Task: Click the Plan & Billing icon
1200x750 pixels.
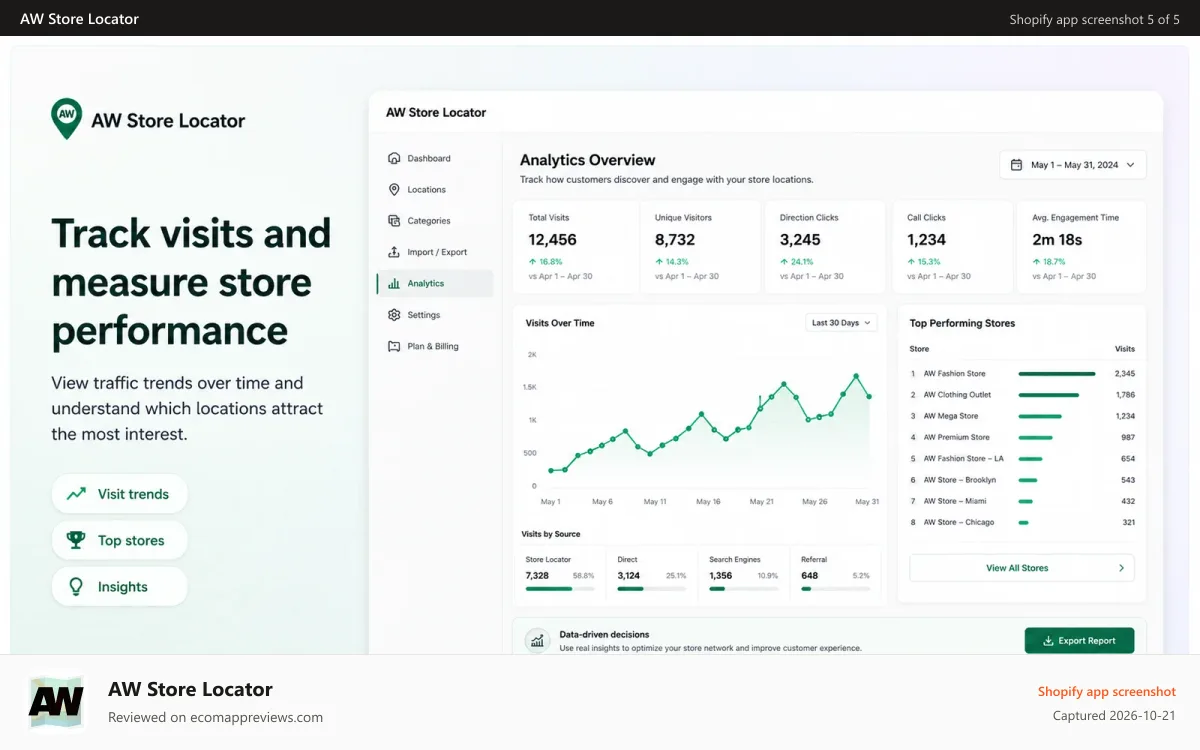Action: coord(393,346)
